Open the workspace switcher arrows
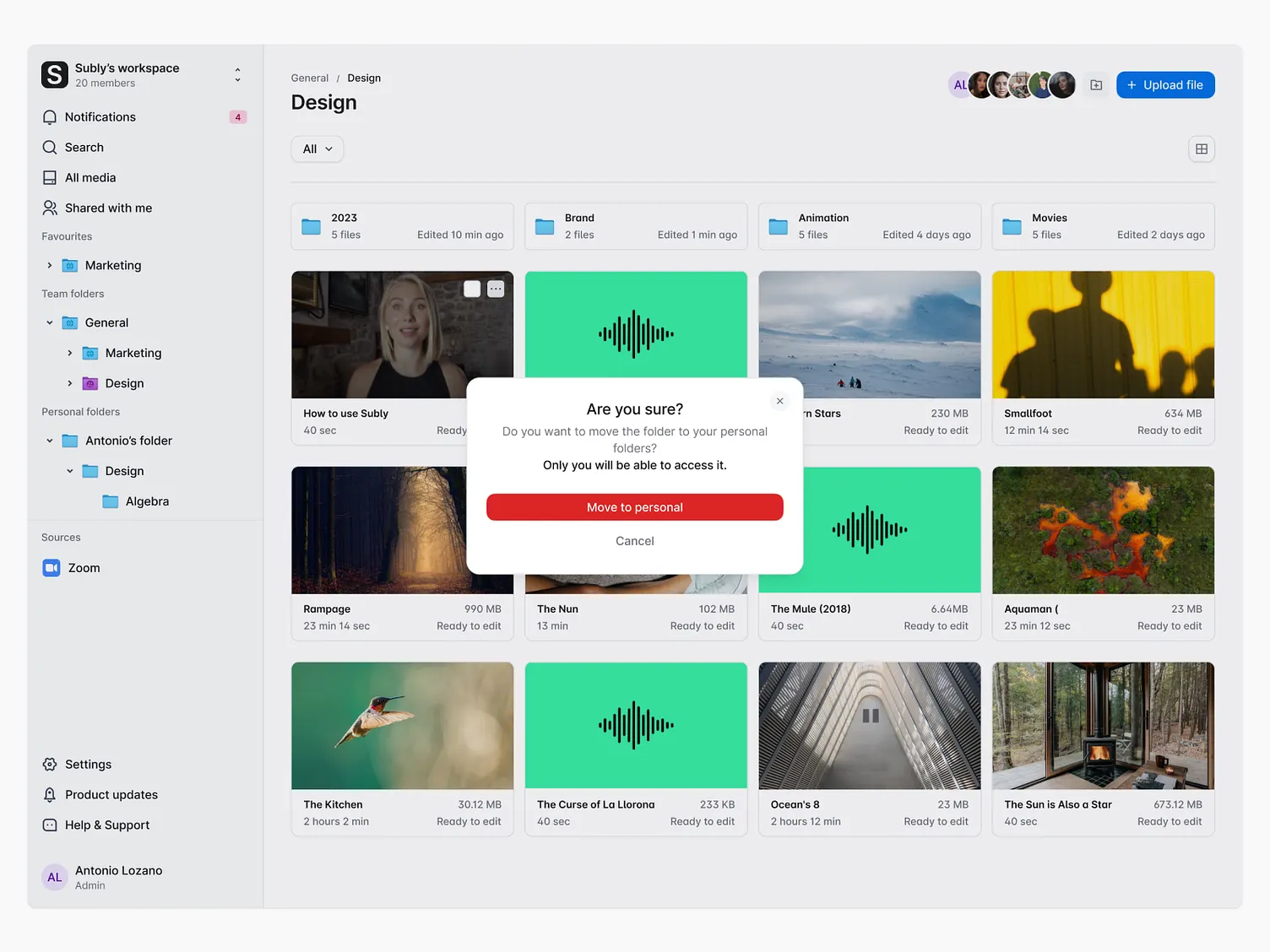 [237, 75]
